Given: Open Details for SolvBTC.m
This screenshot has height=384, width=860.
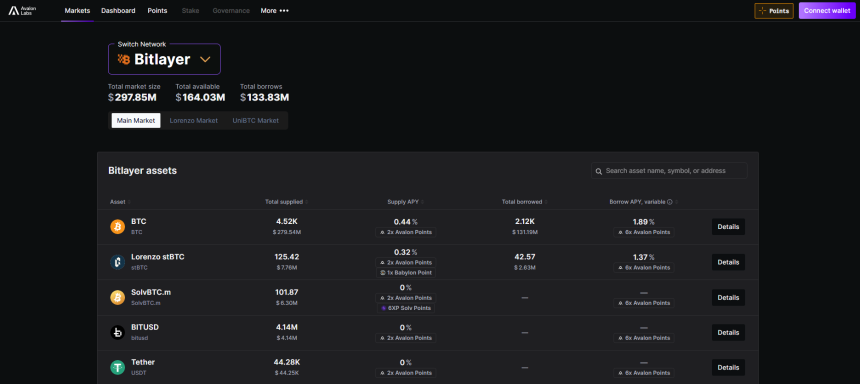Looking at the screenshot, I should (x=728, y=297).
